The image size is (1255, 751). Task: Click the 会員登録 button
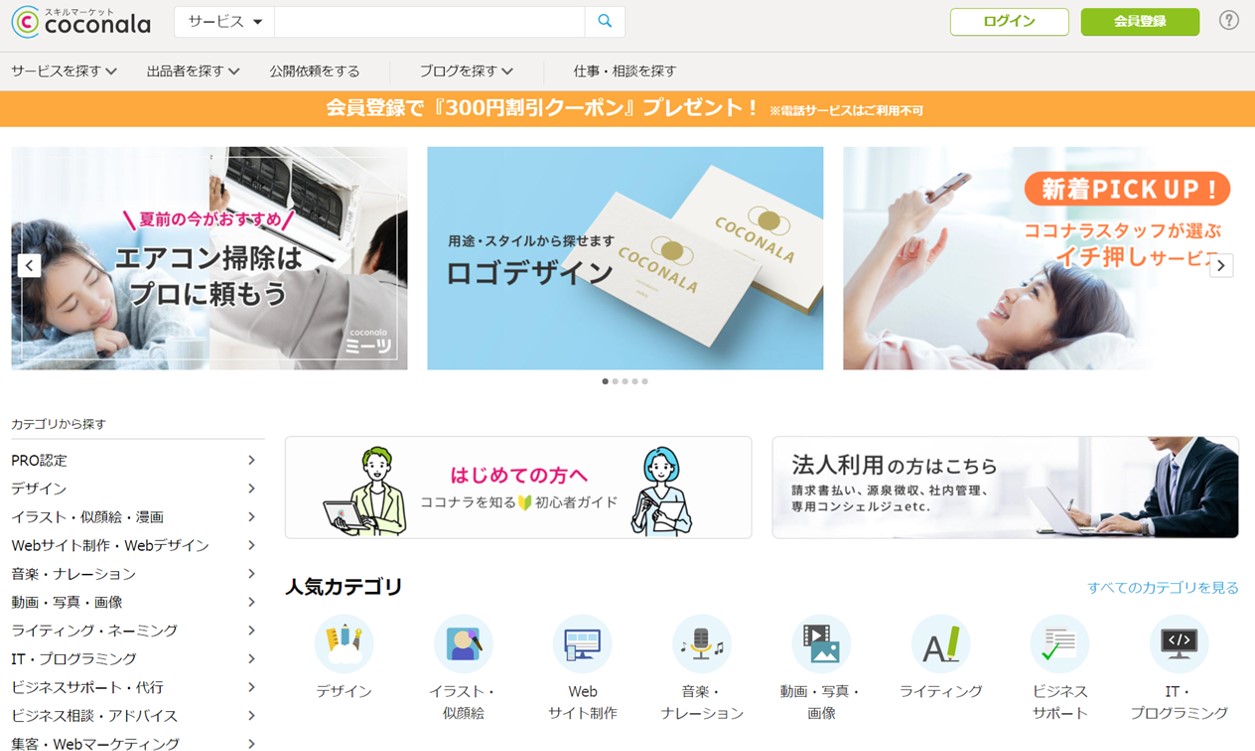1140,22
